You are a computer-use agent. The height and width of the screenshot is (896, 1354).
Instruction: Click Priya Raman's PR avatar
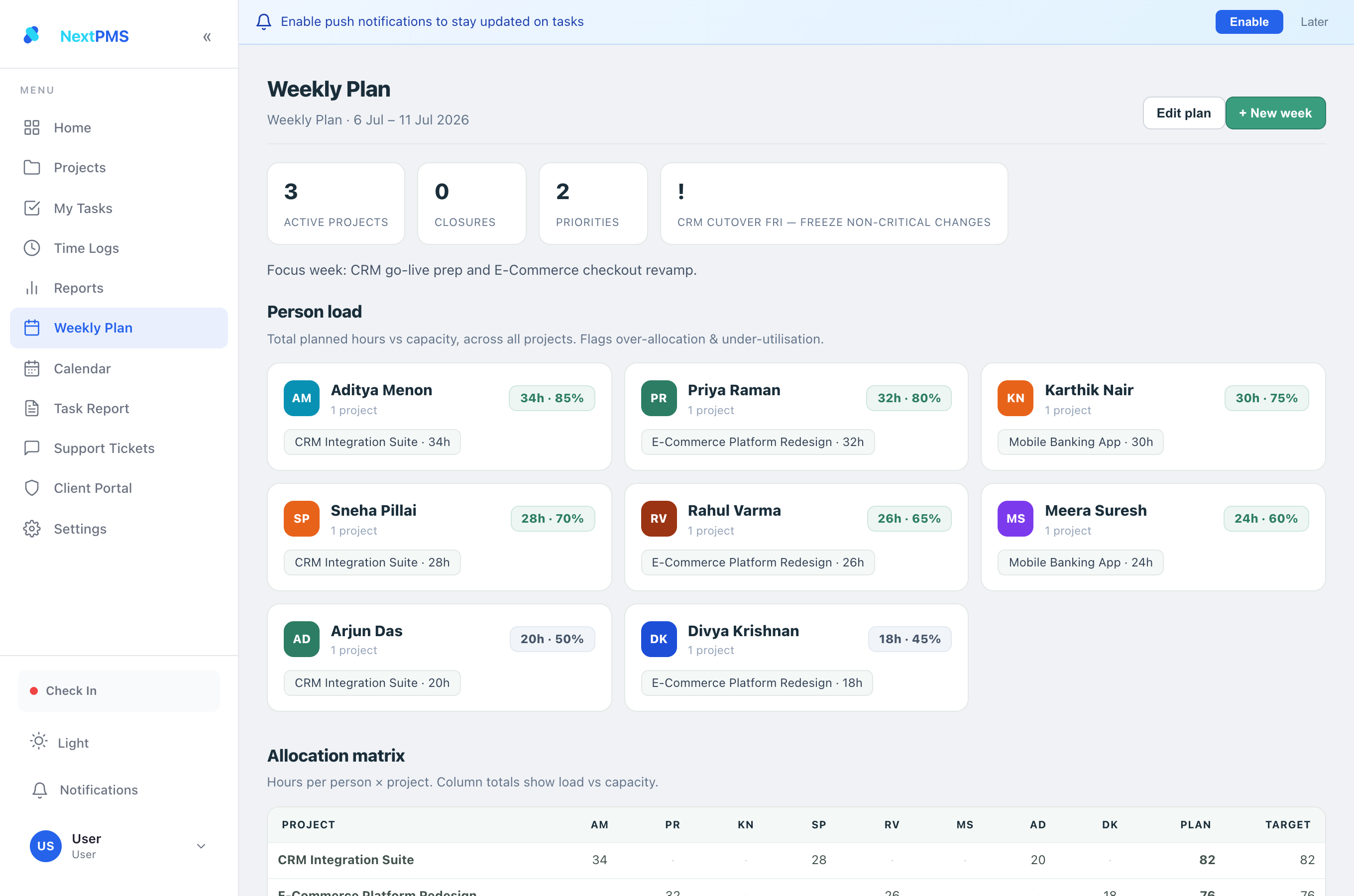[x=659, y=398]
